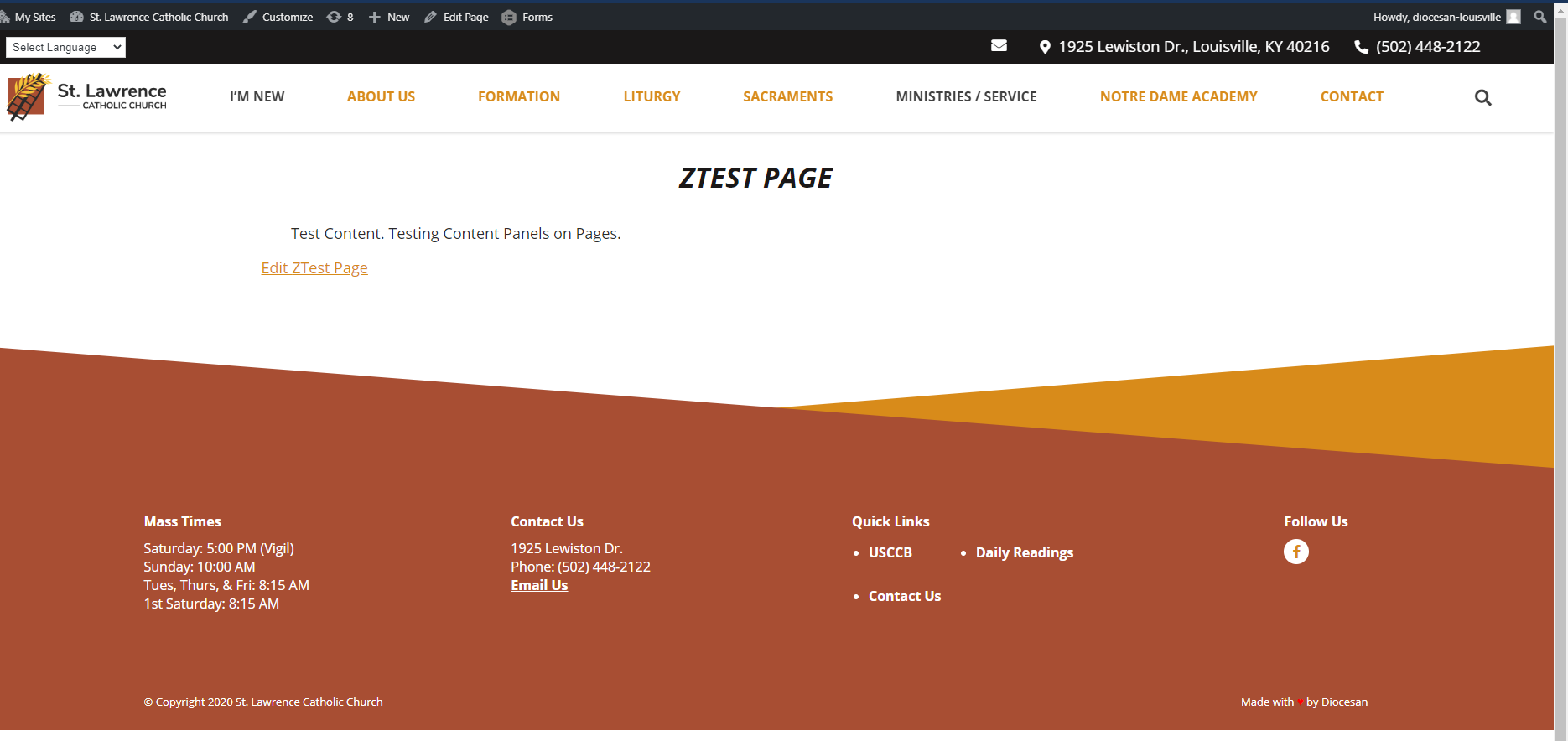The image size is (1568, 741).
Task: Open the updates icon showing 8
Action: pyautogui.click(x=340, y=17)
